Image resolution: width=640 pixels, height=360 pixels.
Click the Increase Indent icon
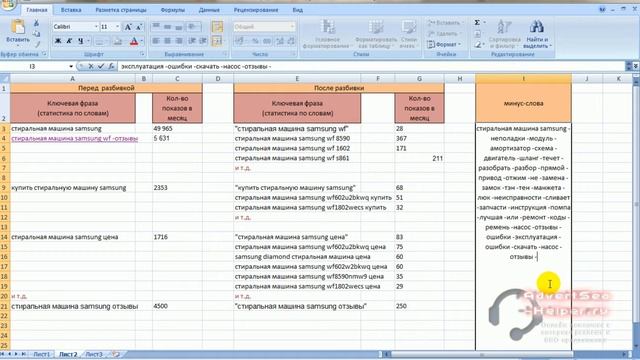pyautogui.click(x=203, y=41)
